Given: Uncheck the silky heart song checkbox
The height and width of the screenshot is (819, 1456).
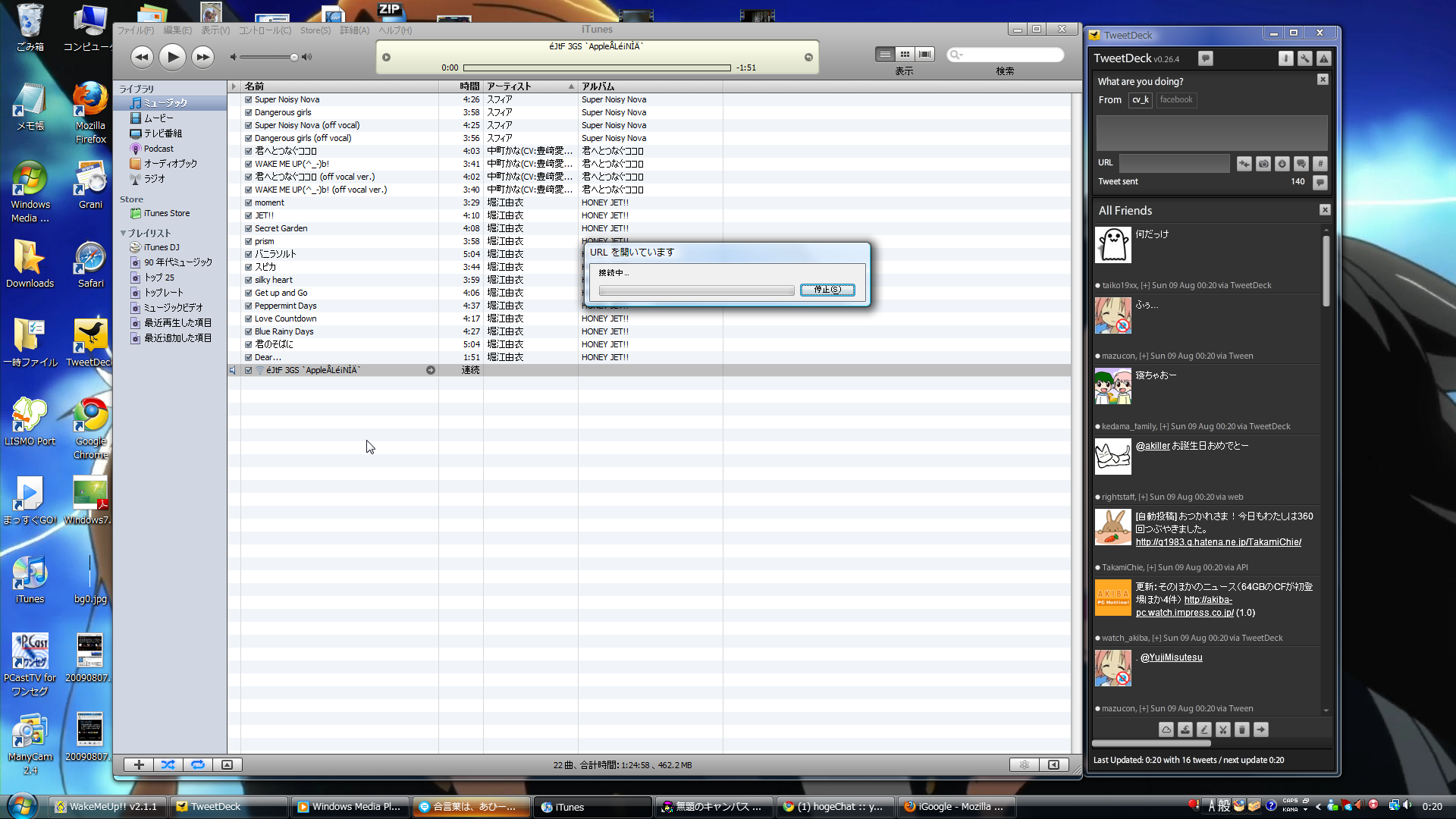Looking at the screenshot, I should 248,280.
